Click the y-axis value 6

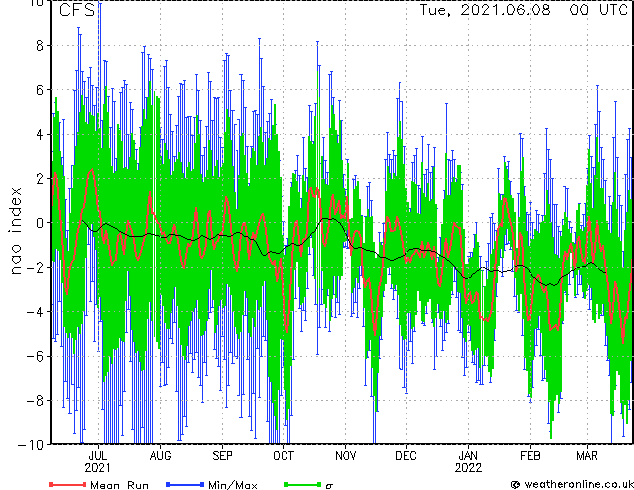pos(40,90)
